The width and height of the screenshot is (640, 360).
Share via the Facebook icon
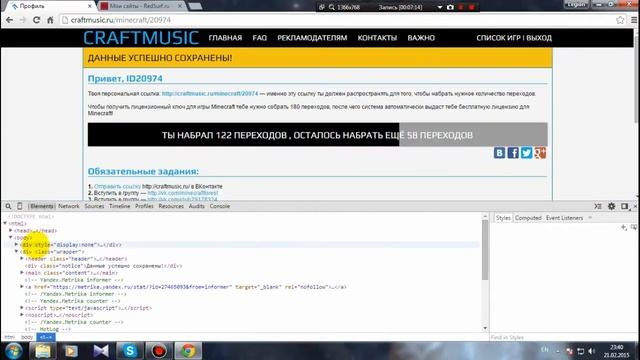pos(513,153)
